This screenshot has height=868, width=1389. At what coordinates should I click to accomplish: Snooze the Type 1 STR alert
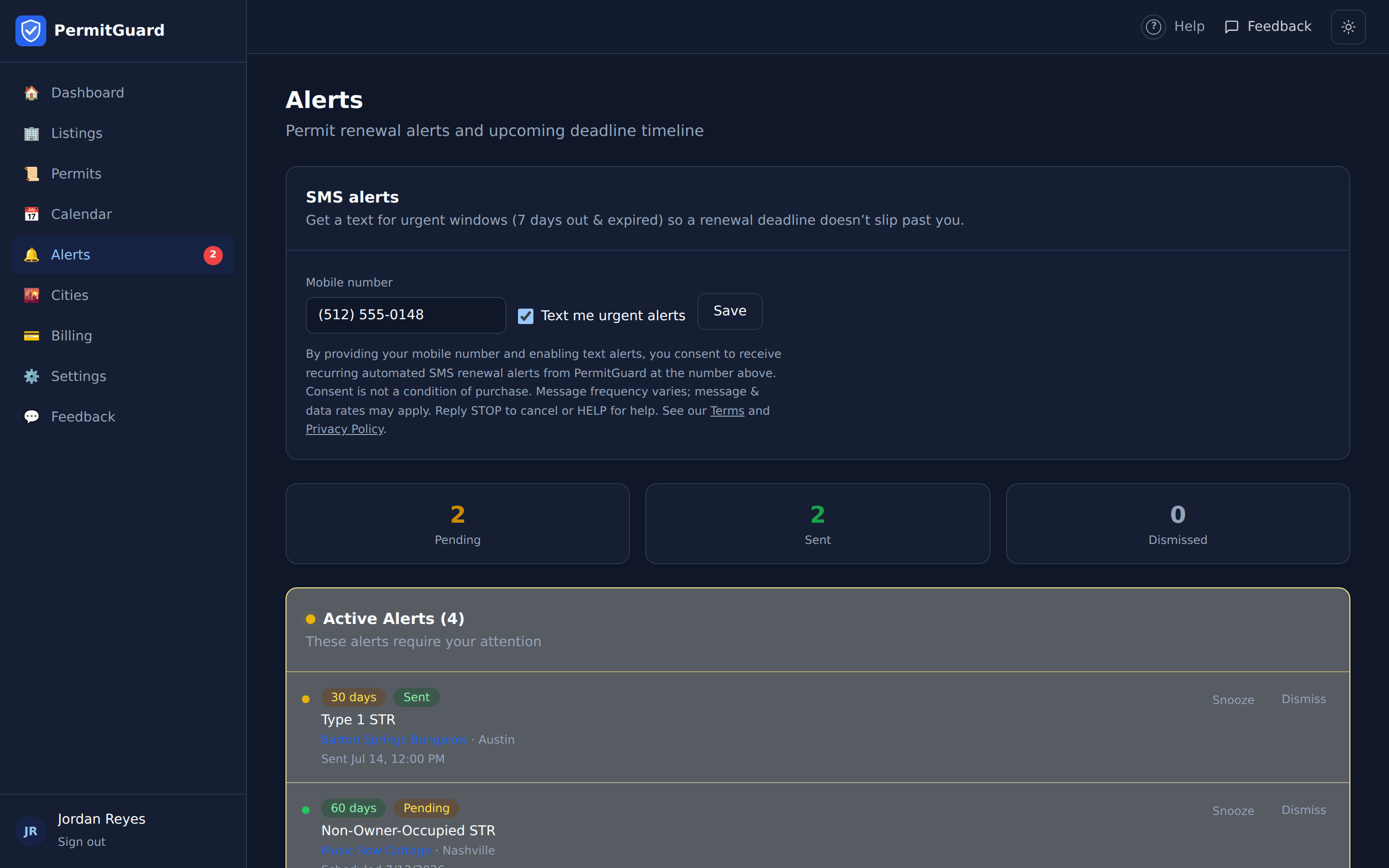[1233, 700]
